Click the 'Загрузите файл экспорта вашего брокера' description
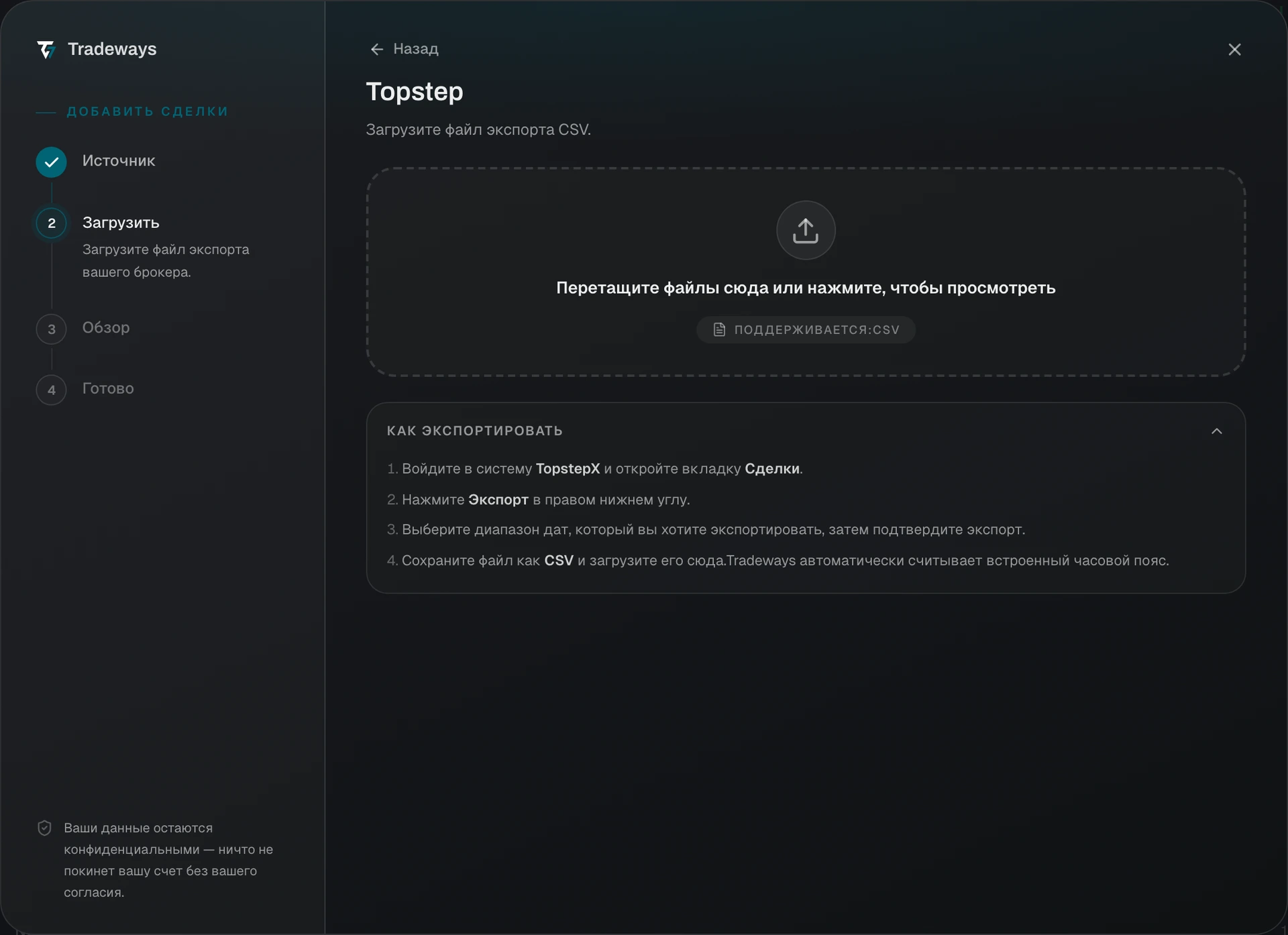 point(166,261)
